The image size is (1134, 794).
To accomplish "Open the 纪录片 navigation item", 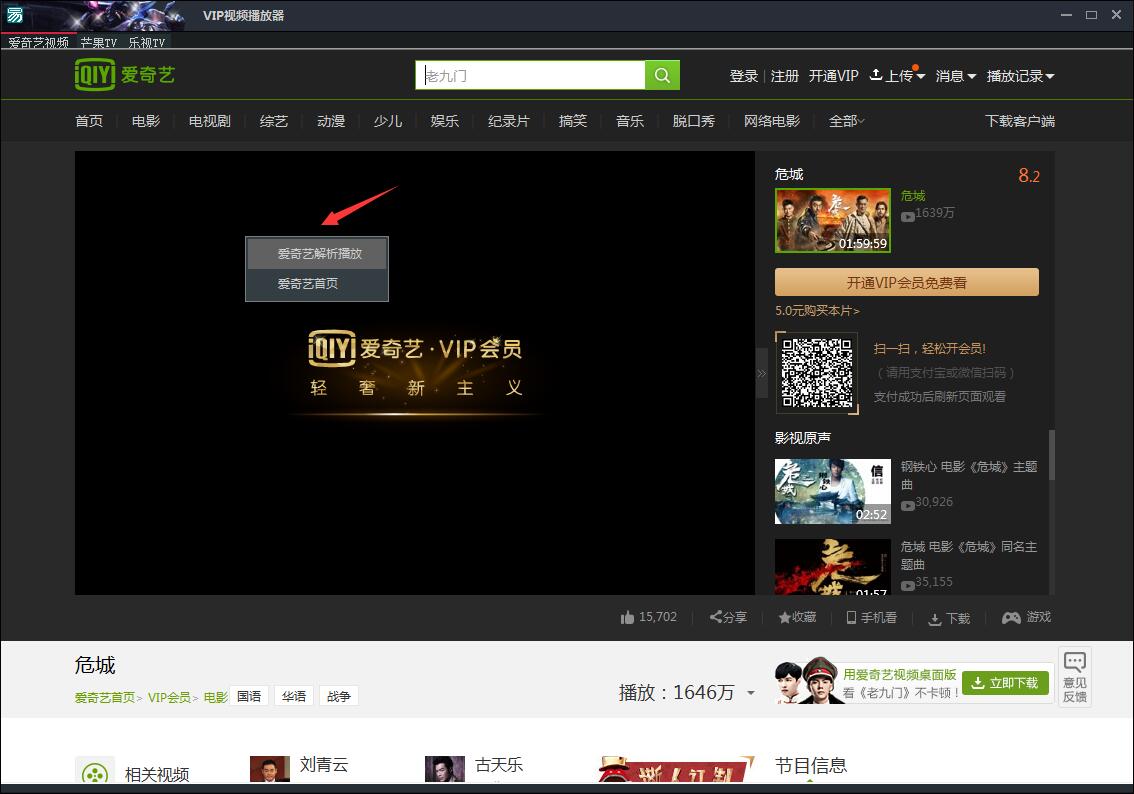I will tap(508, 121).
